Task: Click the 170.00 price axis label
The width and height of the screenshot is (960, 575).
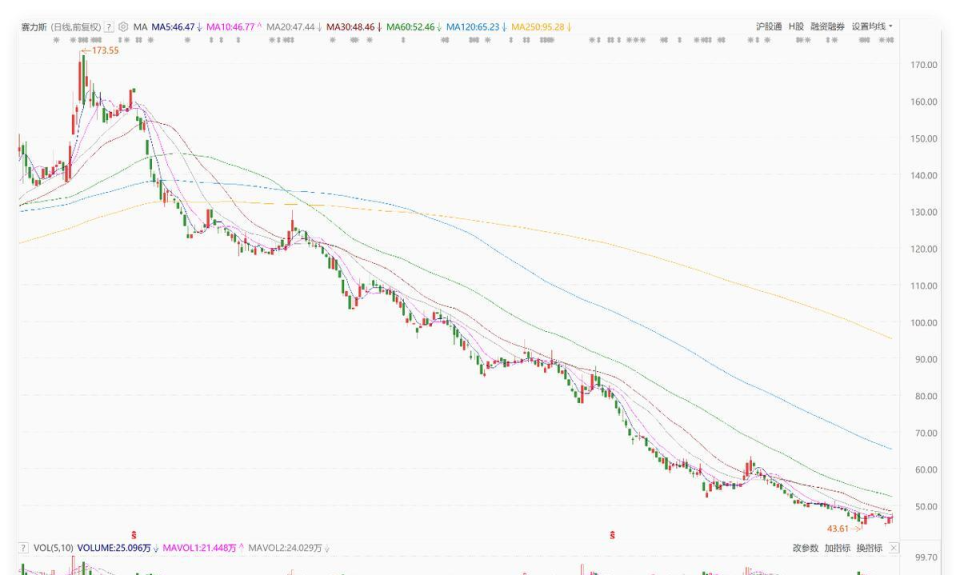Action: click(924, 65)
